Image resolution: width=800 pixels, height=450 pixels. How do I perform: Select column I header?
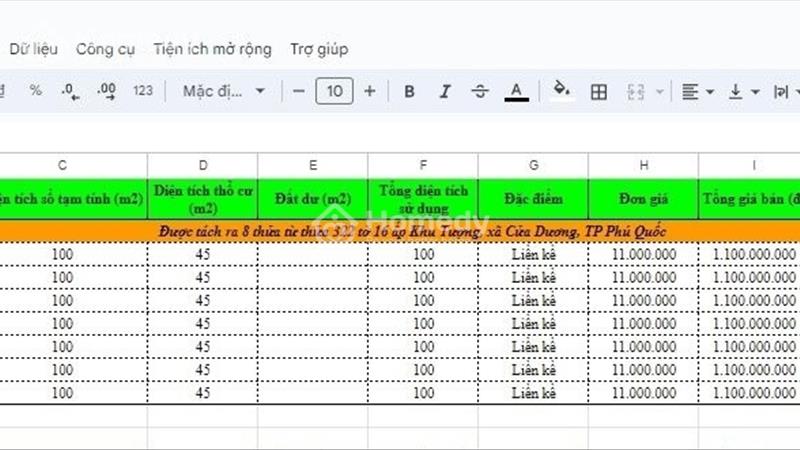749,165
